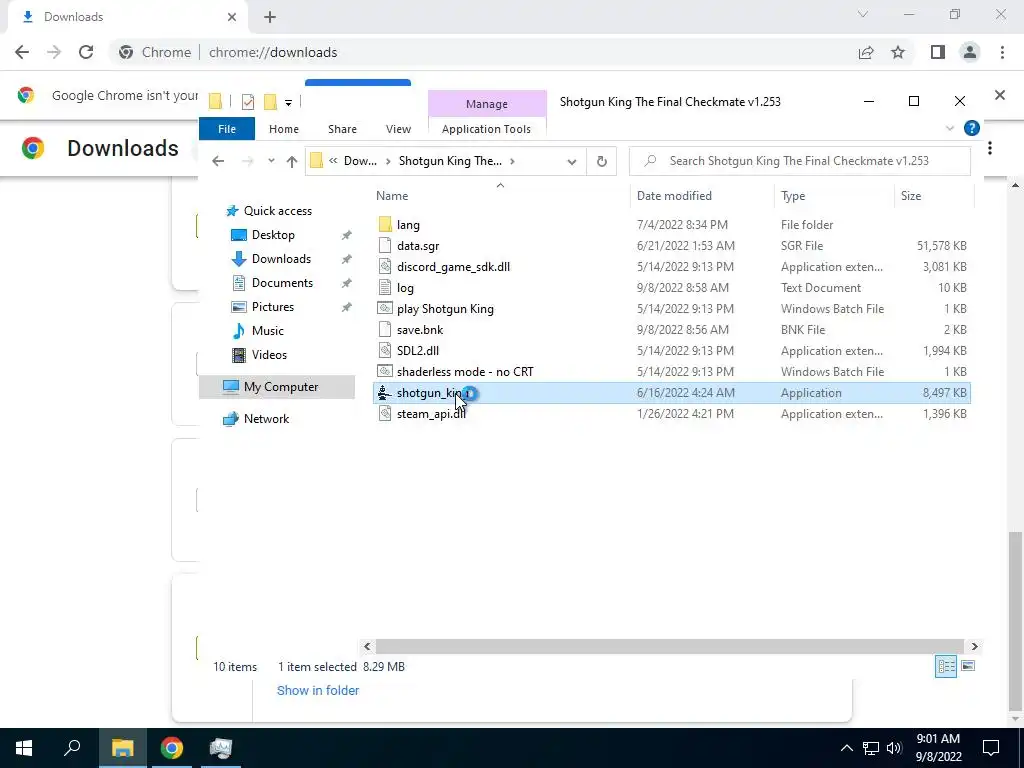
Task: Show hidden breadcrumb path segments
Action: click(333, 161)
